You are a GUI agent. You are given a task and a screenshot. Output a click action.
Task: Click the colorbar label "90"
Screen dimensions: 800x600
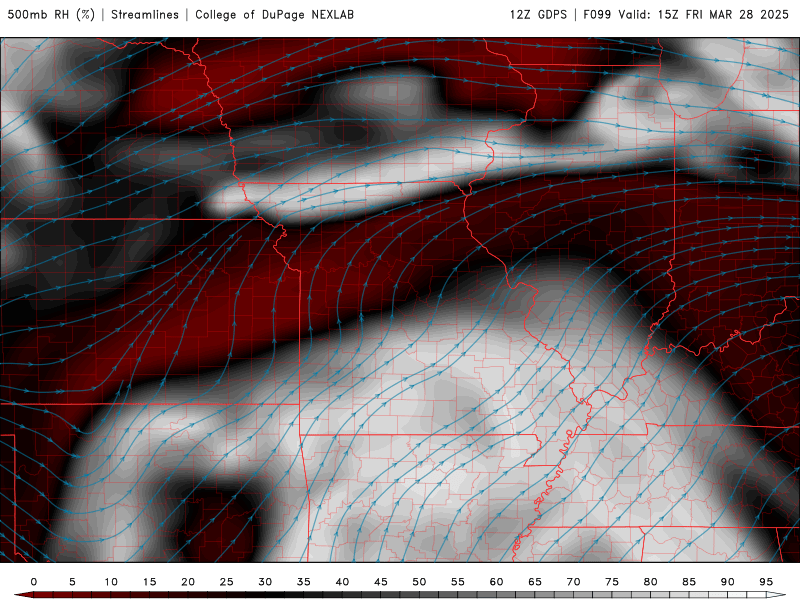point(728,582)
